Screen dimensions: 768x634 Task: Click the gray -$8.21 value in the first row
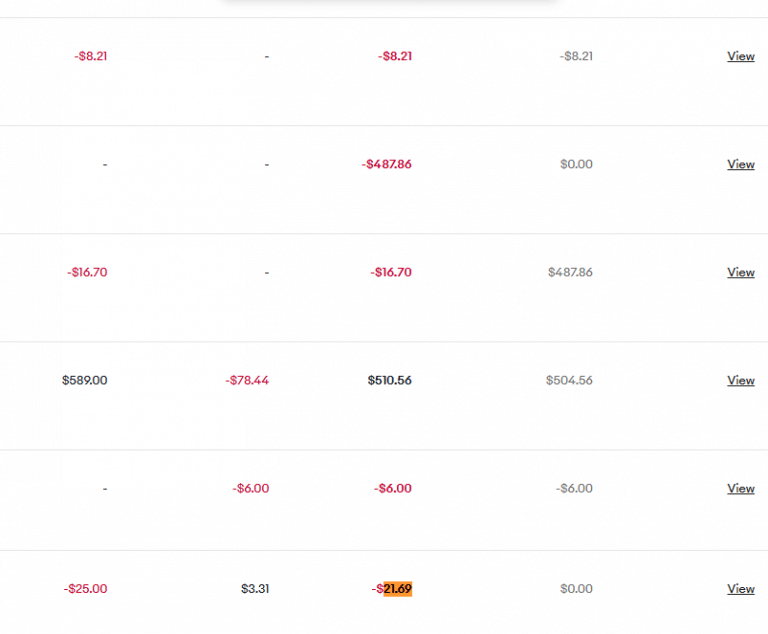click(x=576, y=56)
